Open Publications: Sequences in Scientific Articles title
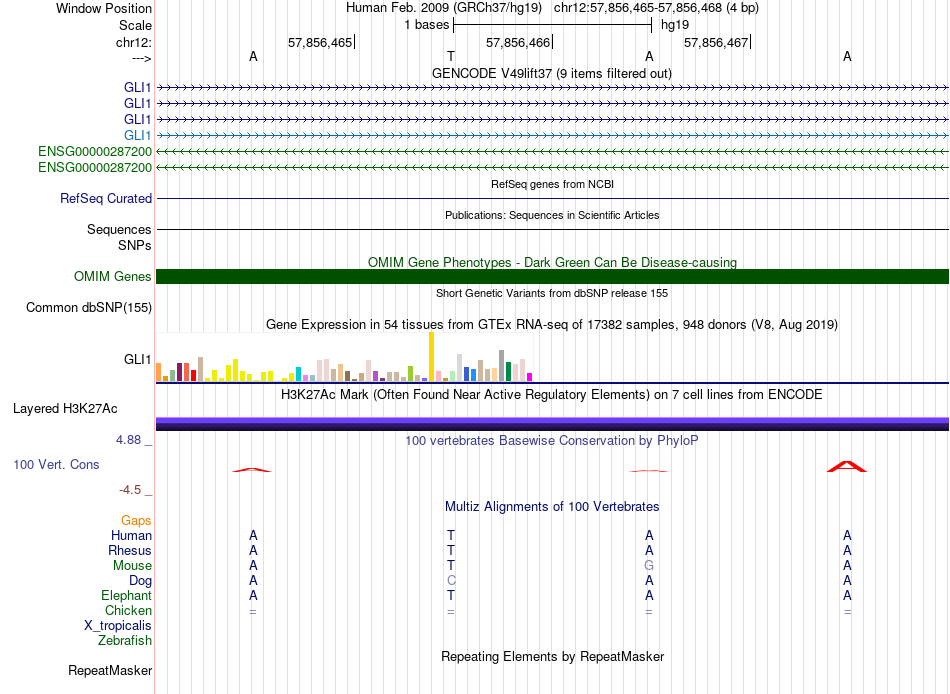 click(552, 215)
